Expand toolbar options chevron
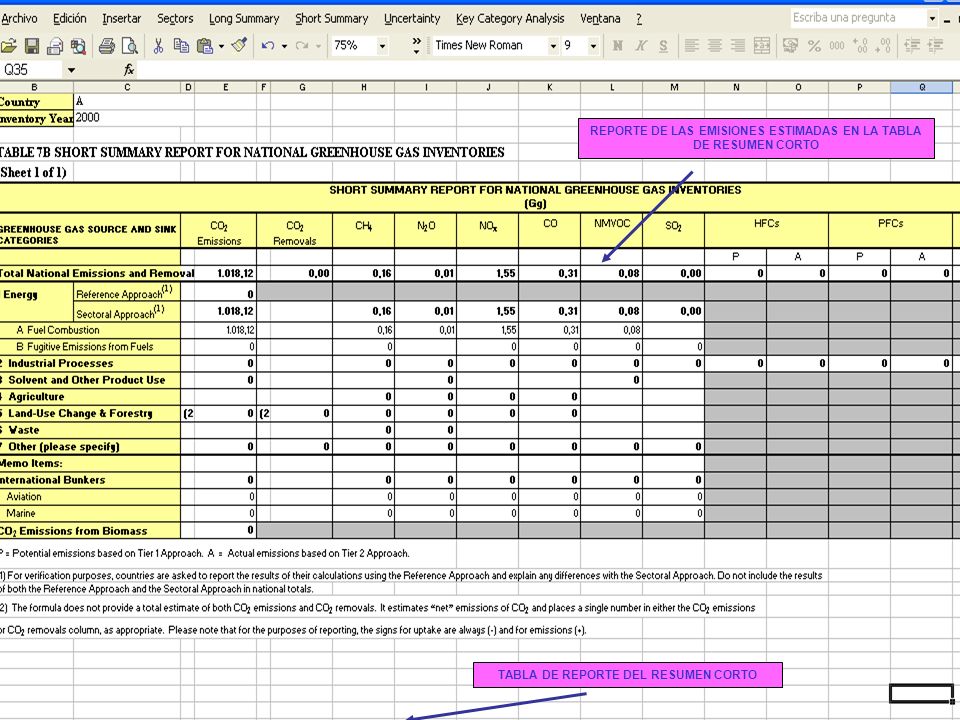The width and height of the screenshot is (960, 720). pyautogui.click(x=416, y=45)
